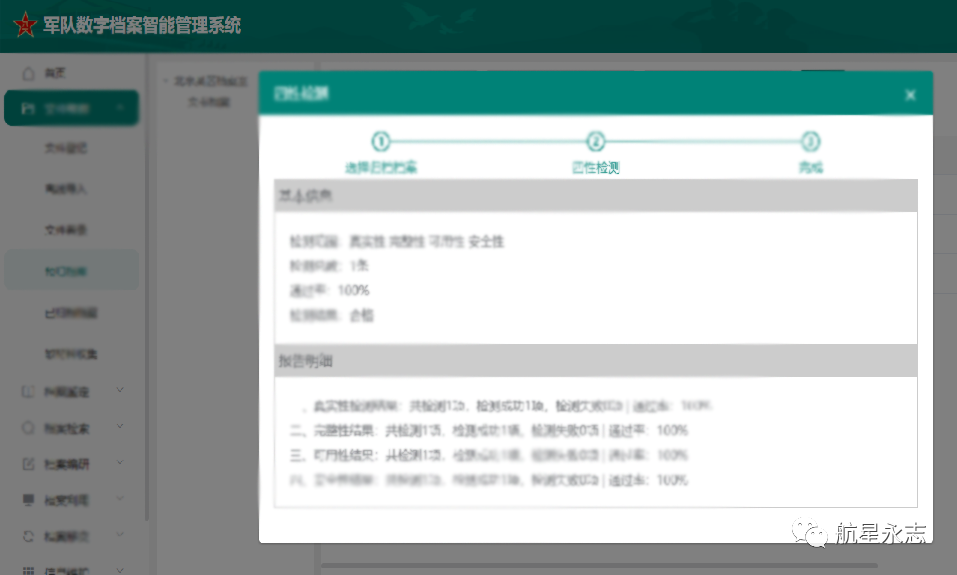Click the circular search icon in sidebar
957x575 pixels.
28,428
